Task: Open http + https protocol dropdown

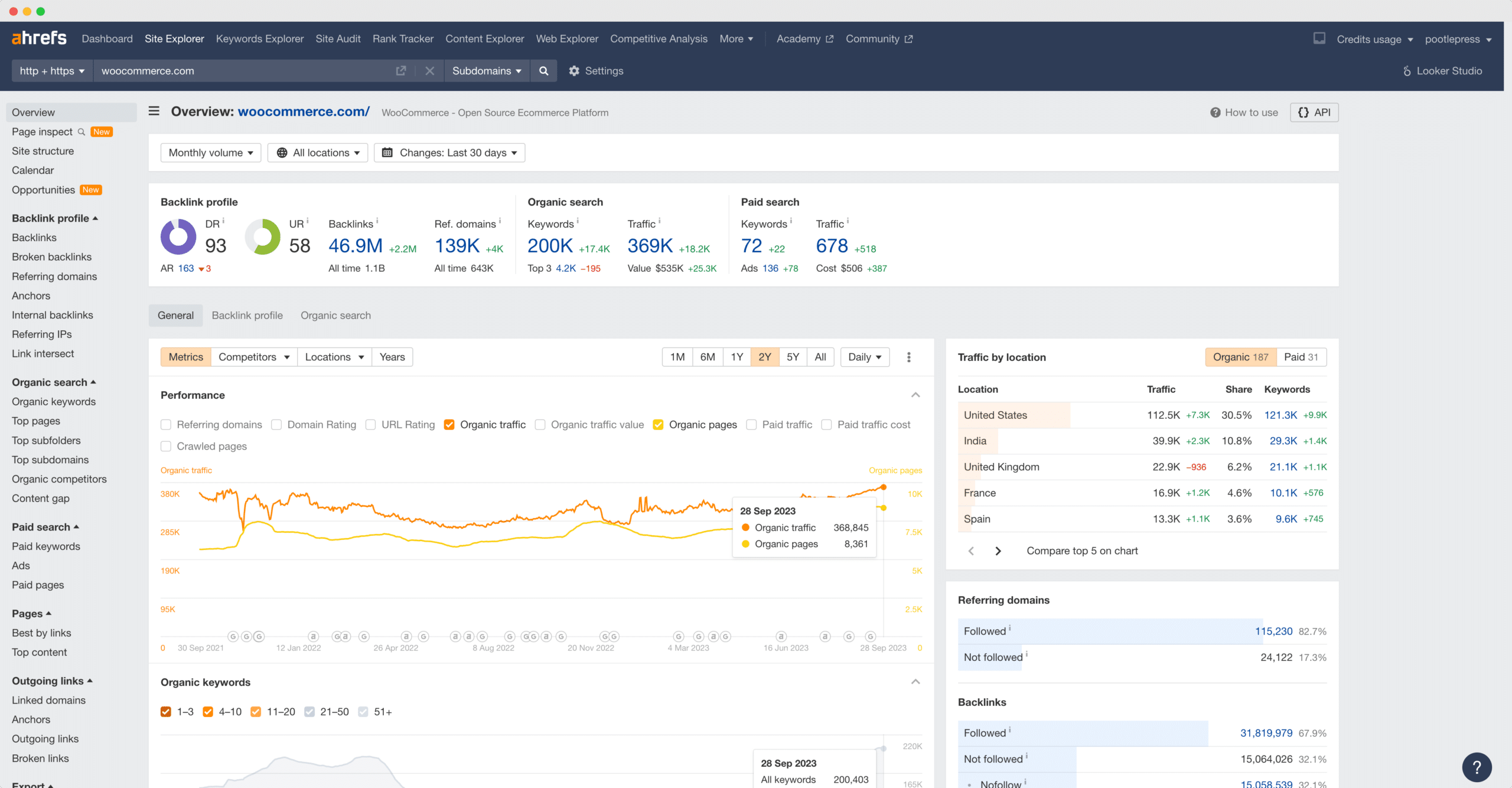Action: pos(52,71)
